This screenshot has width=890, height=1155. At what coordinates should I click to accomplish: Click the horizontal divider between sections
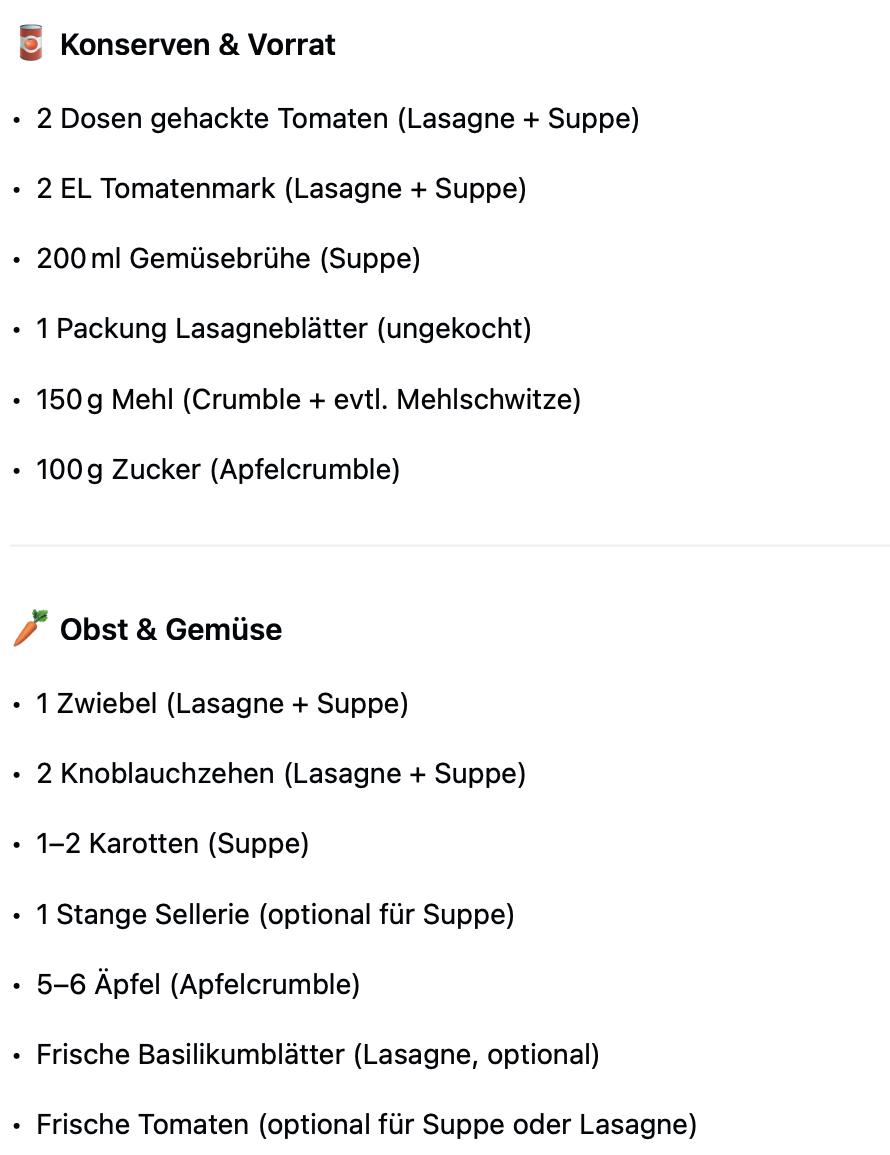[x=449, y=546]
